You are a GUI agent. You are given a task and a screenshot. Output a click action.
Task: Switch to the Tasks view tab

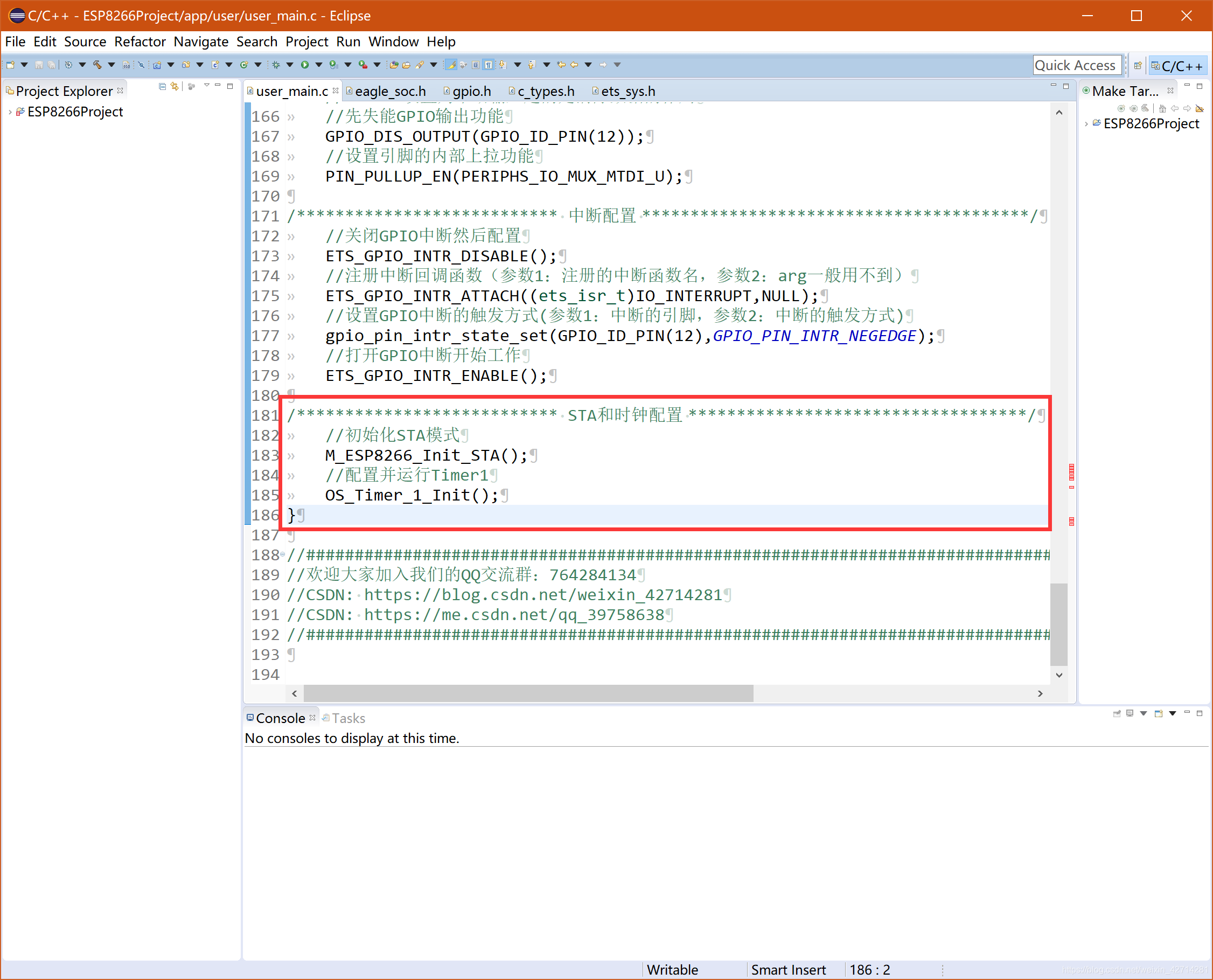(x=348, y=718)
